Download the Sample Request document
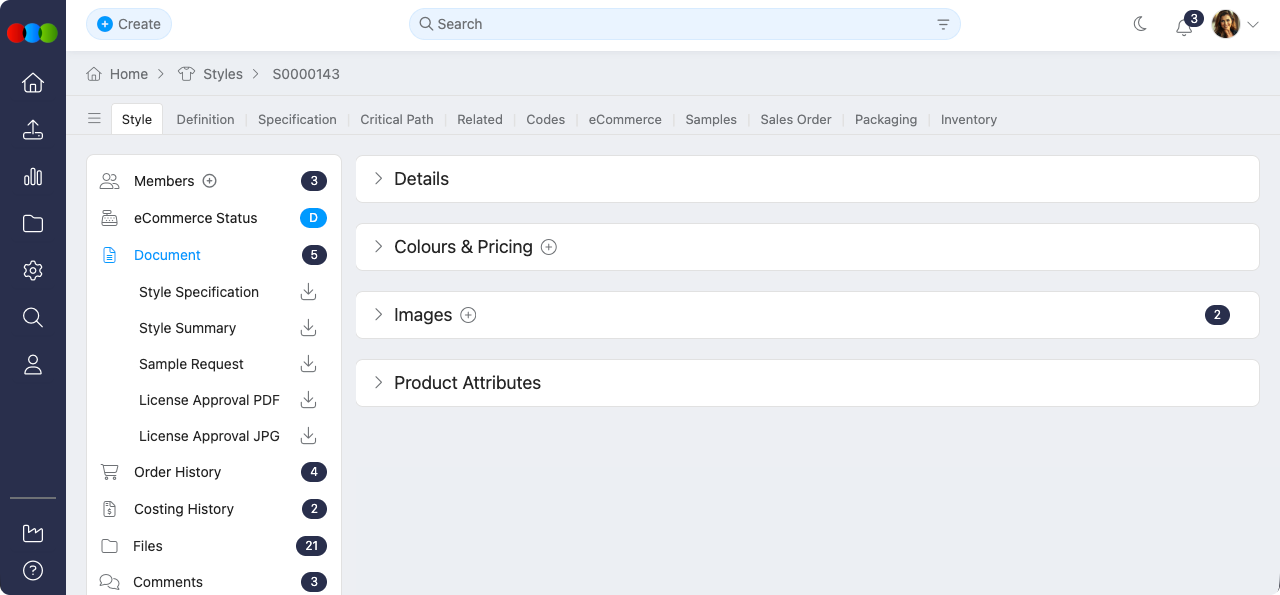Viewport: 1280px width, 595px height. 308,363
